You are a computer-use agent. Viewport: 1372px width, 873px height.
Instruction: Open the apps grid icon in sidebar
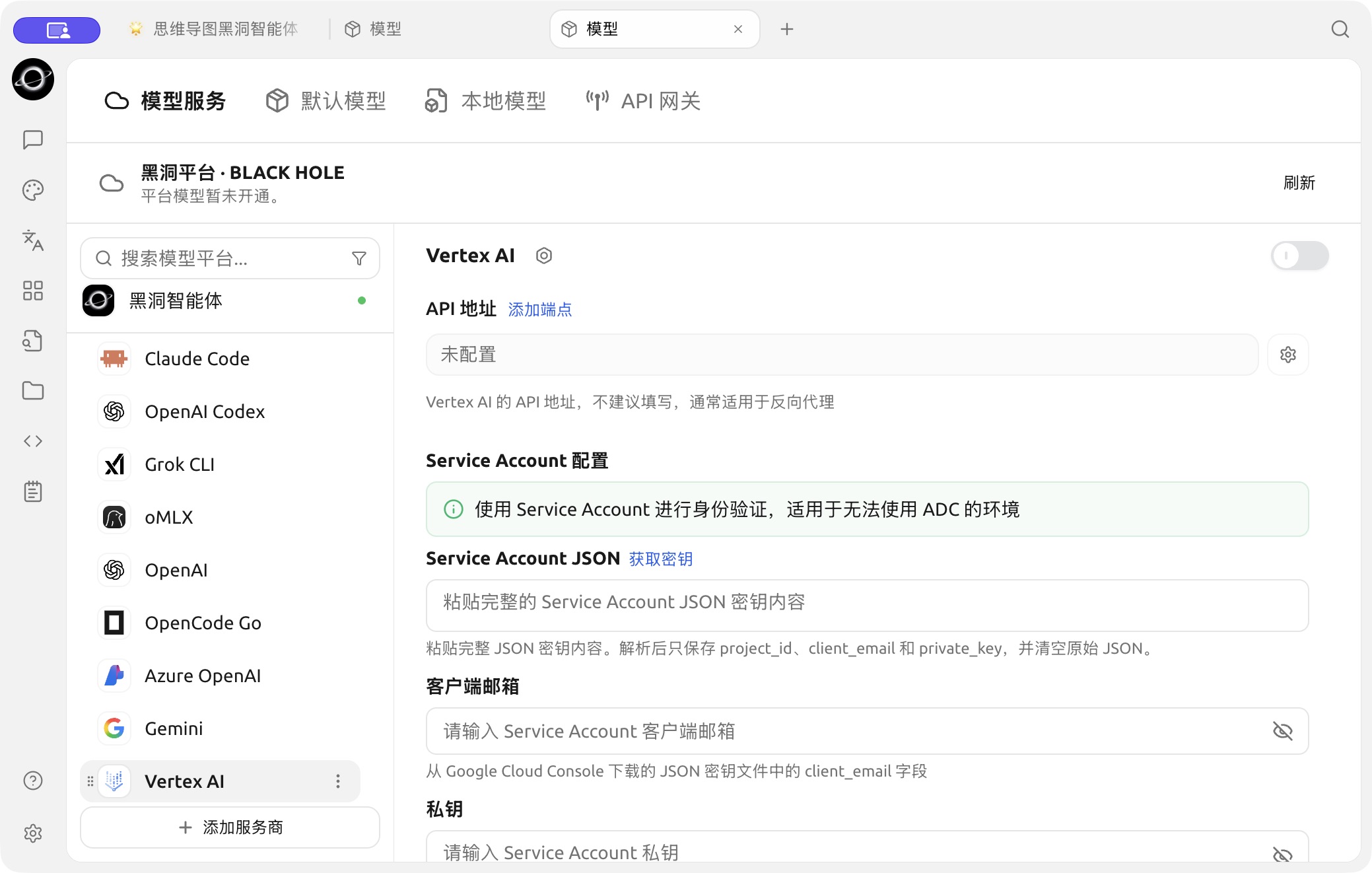33,291
